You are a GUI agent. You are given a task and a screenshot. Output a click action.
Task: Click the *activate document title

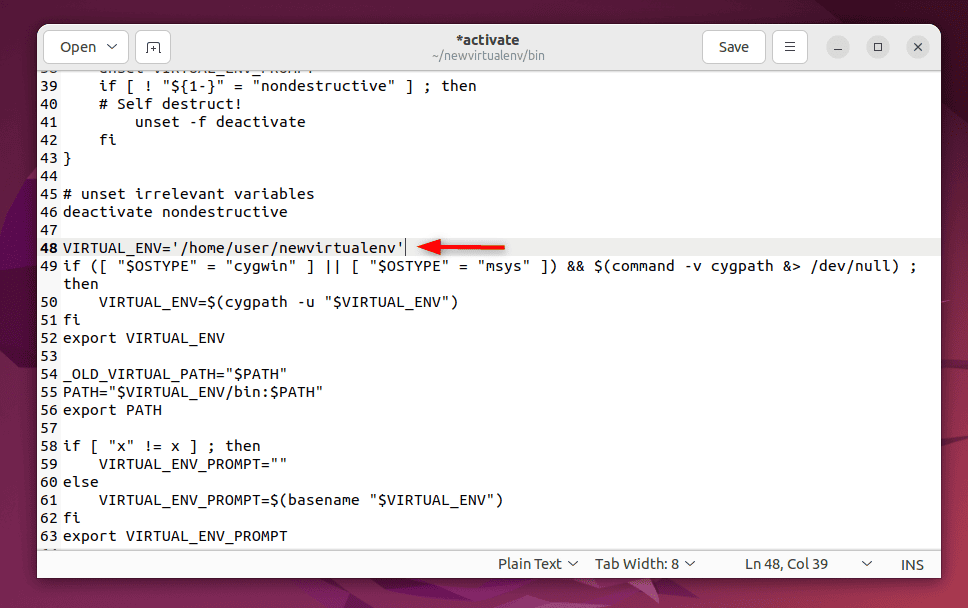488,40
